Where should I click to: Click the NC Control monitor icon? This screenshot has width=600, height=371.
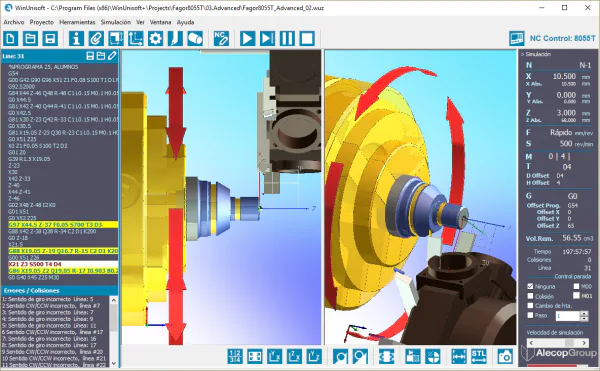tap(517, 38)
